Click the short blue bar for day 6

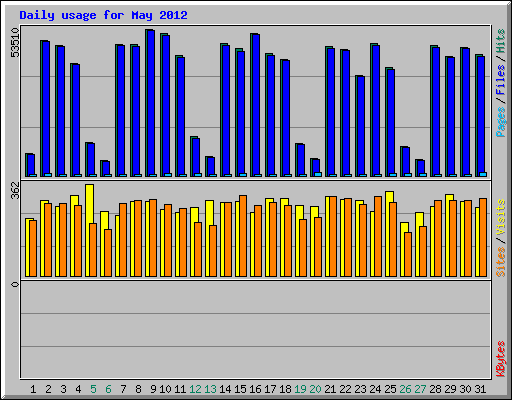tap(106, 168)
